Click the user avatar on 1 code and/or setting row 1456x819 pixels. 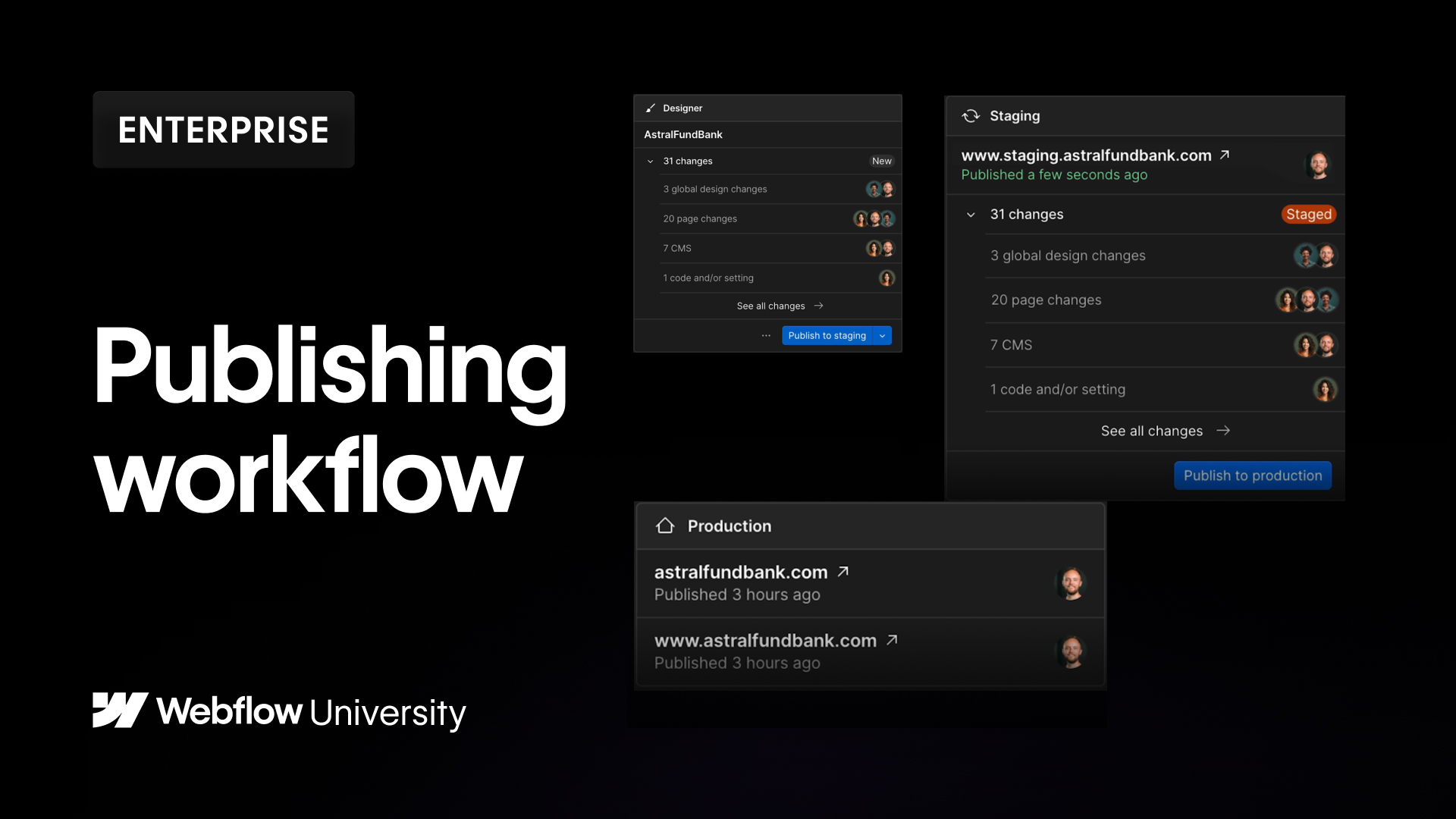click(884, 278)
